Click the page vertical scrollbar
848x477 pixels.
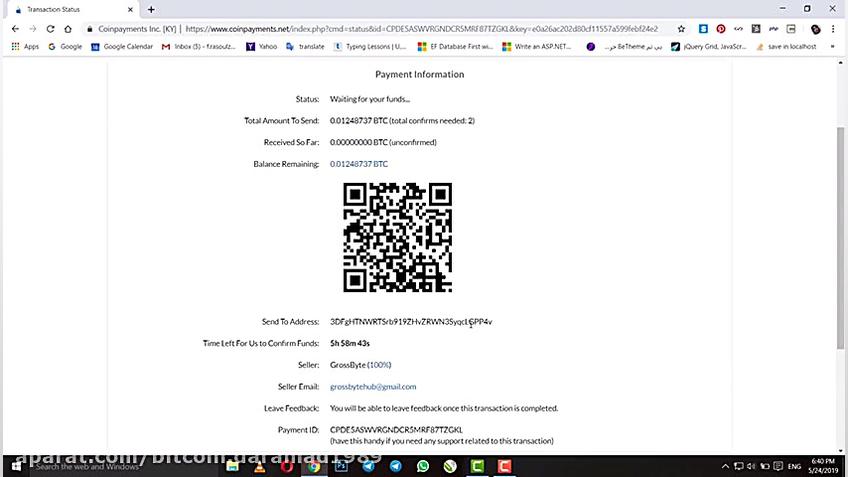(x=840, y=238)
